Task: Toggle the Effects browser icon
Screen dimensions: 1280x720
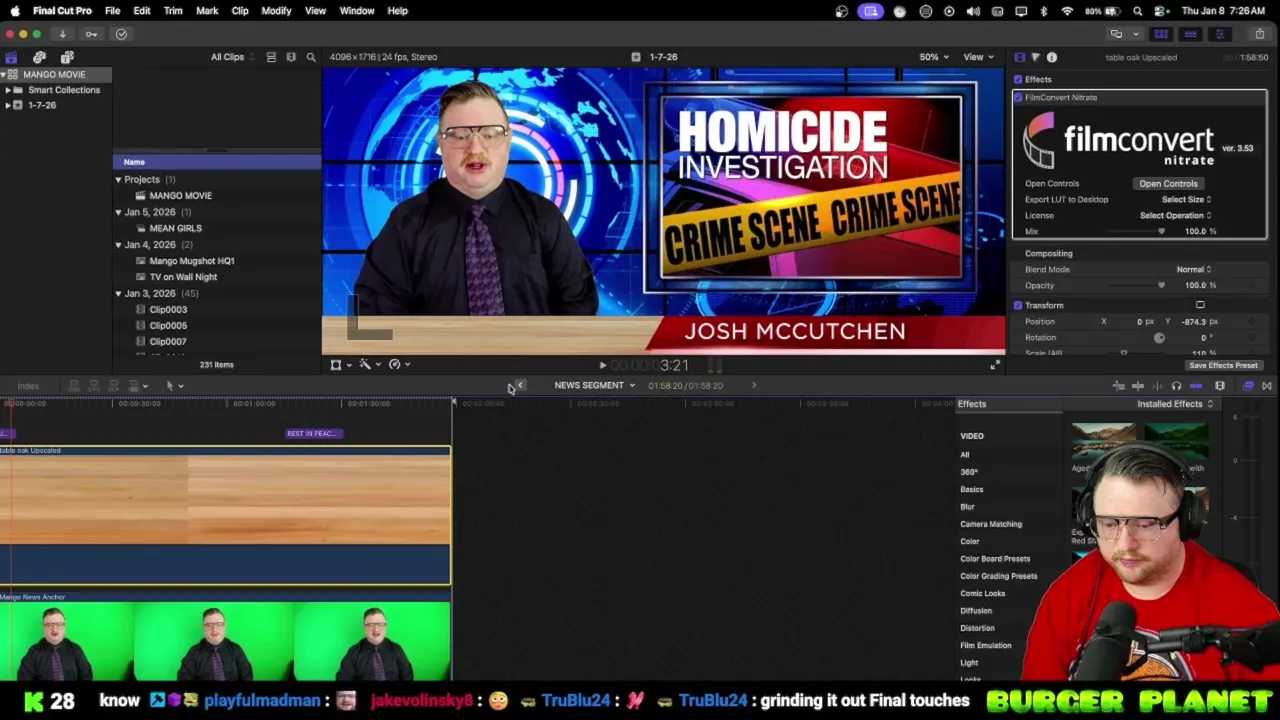Action: point(1248,386)
